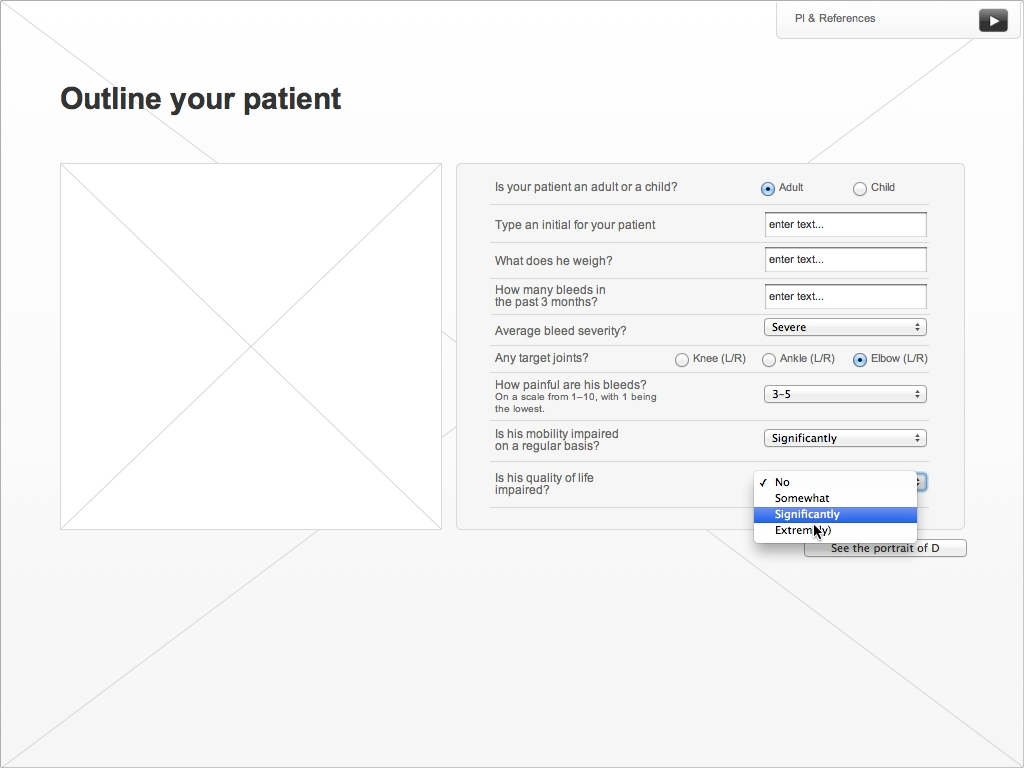
Task: Choose Knee (L/R) target joint
Action: 682,360
